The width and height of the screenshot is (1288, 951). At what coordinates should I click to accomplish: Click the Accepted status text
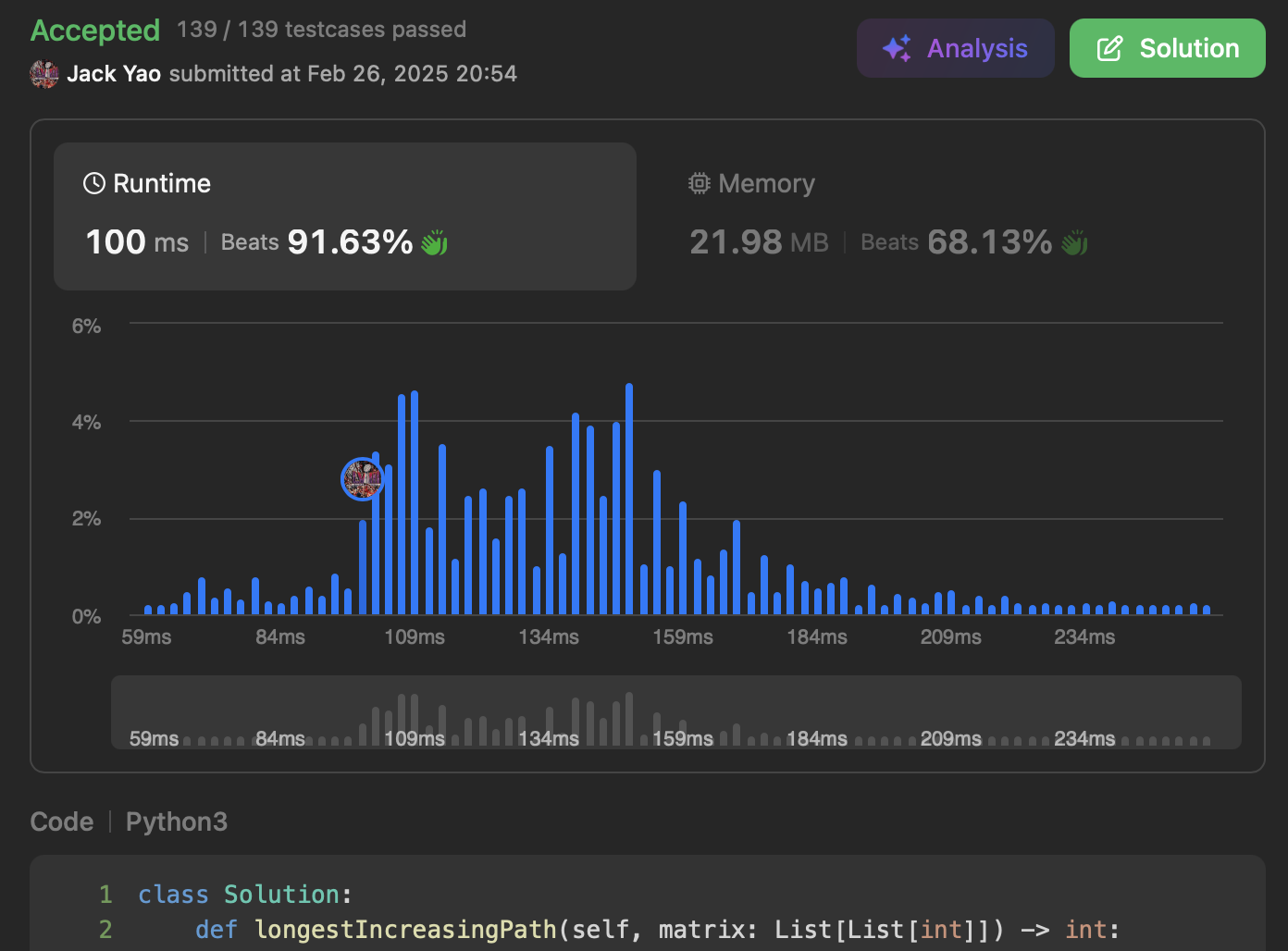[x=95, y=31]
